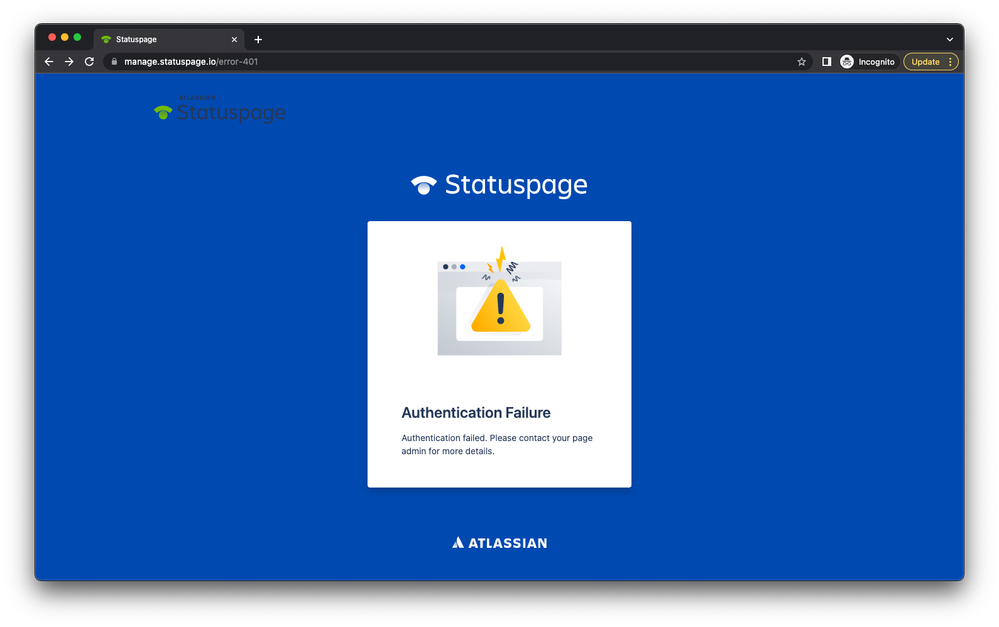
Task: Click the white Statuspage heading logo
Action: 500,185
